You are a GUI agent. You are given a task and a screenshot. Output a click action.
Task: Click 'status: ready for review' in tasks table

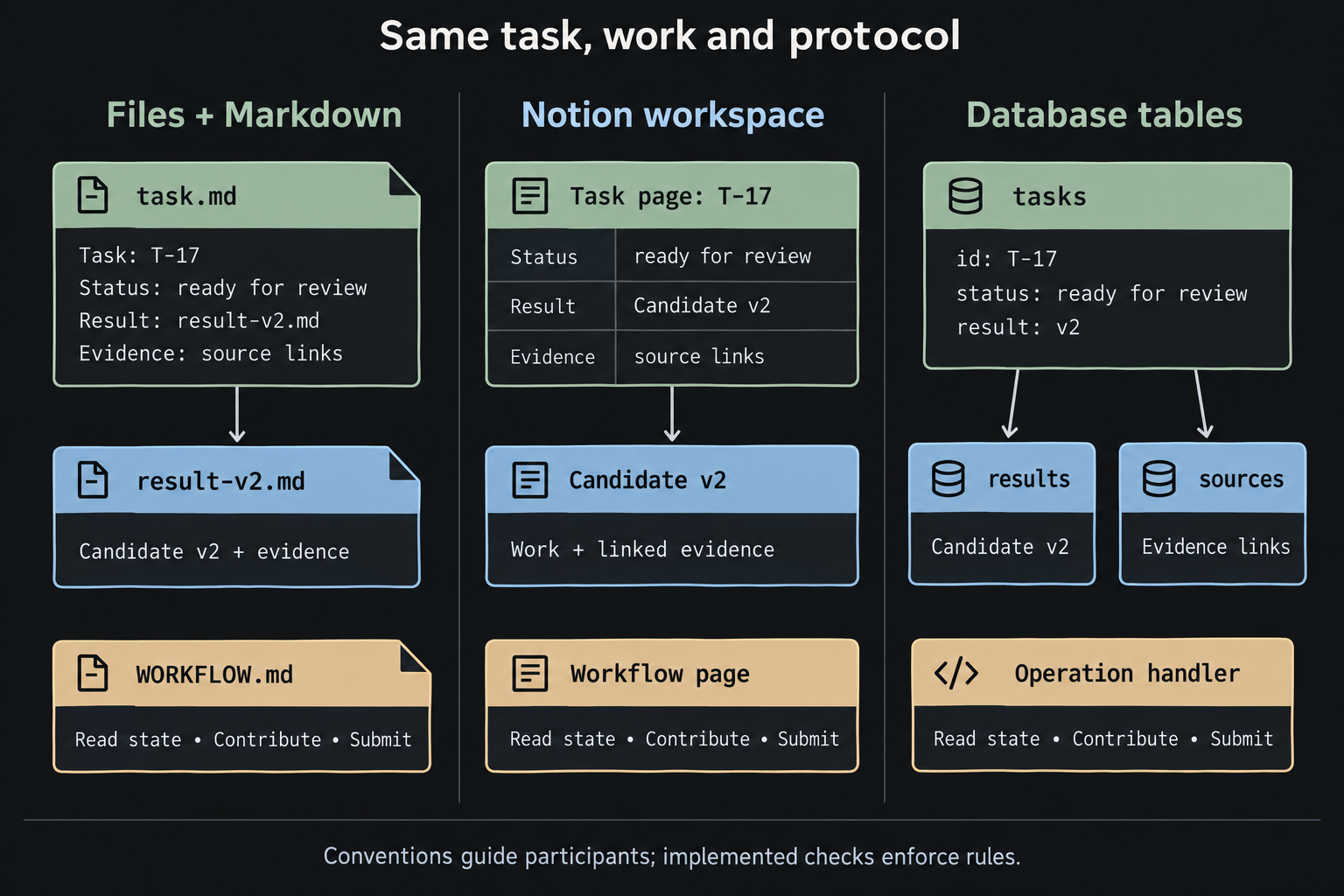click(1102, 293)
